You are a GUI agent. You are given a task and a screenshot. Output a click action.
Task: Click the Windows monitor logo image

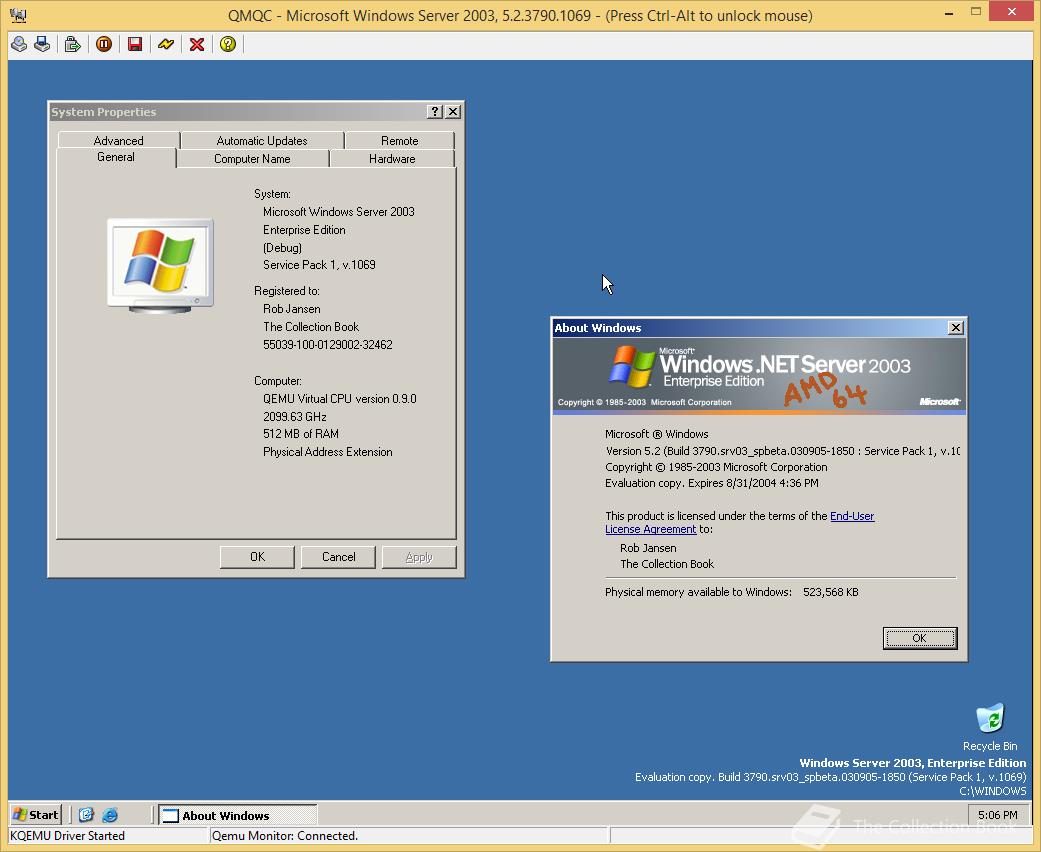coord(160,266)
